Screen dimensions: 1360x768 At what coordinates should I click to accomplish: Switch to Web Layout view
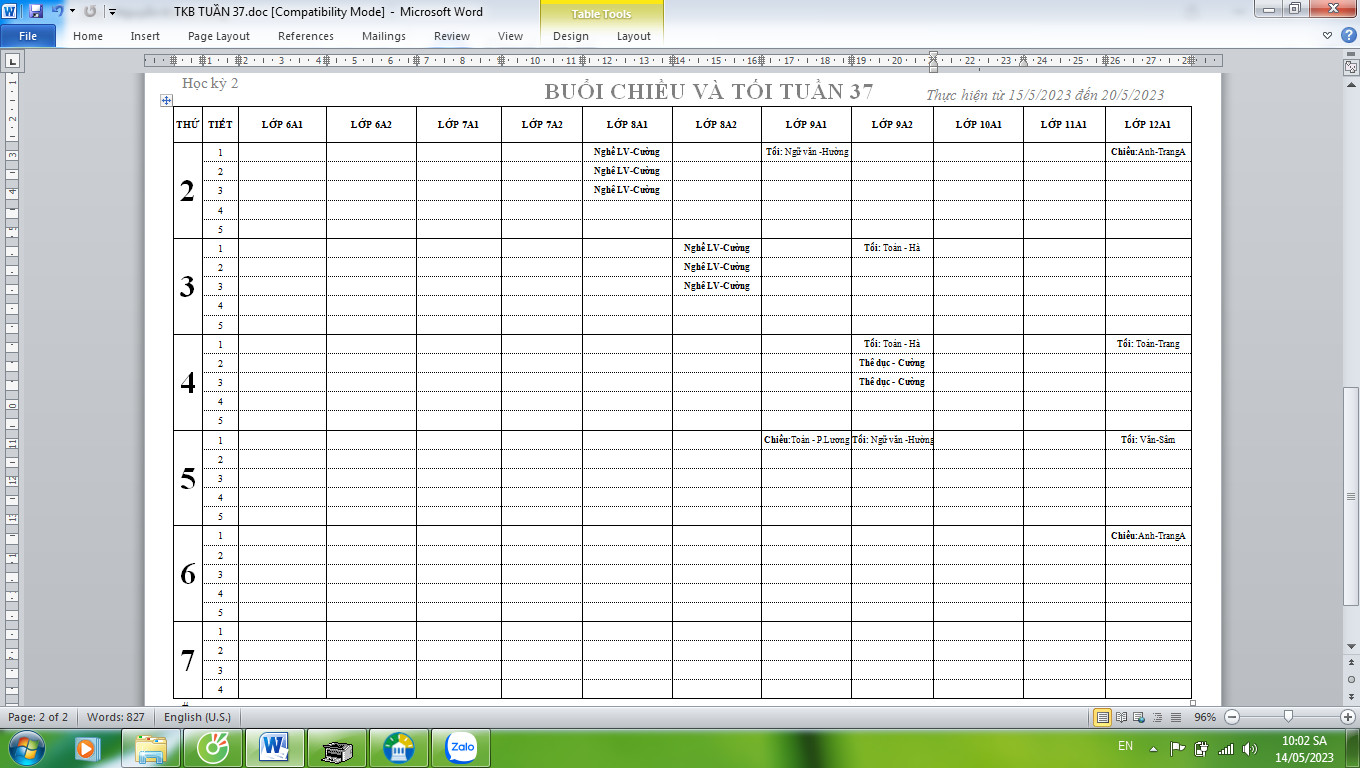coord(1138,717)
